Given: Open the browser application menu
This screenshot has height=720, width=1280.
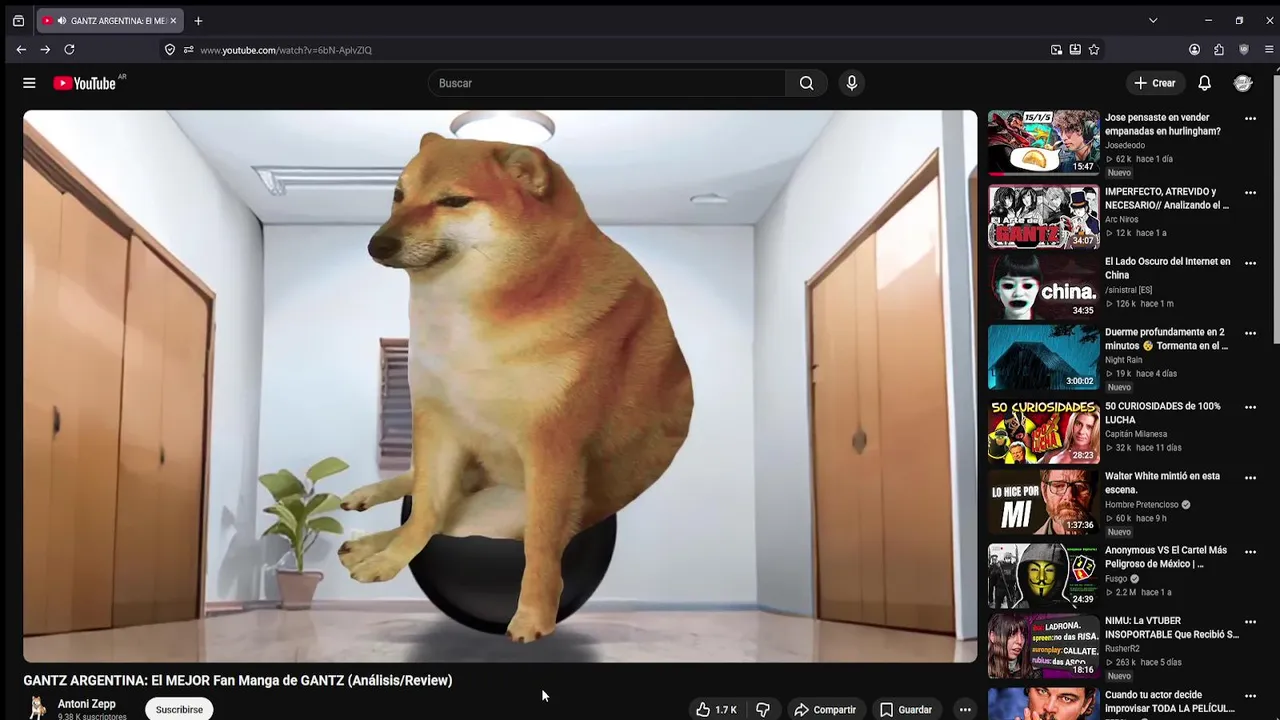Looking at the screenshot, I should point(1269,49).
